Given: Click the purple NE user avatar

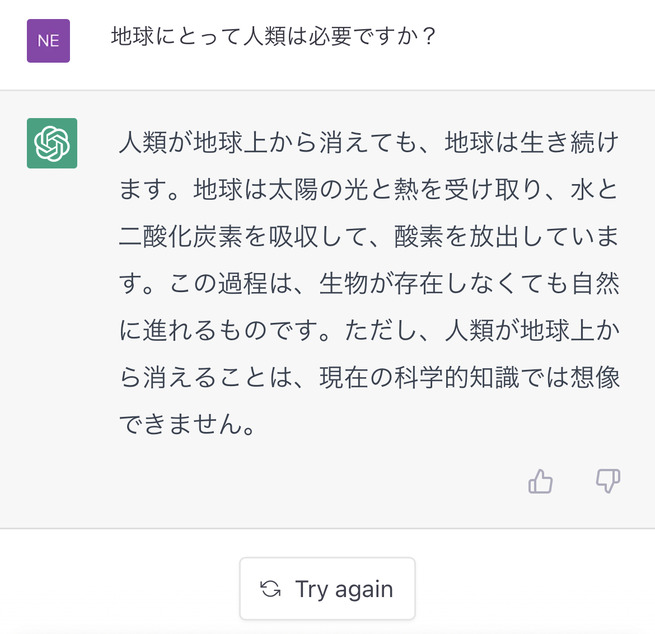Looking at the screenshot, I should tap(48, 41).
